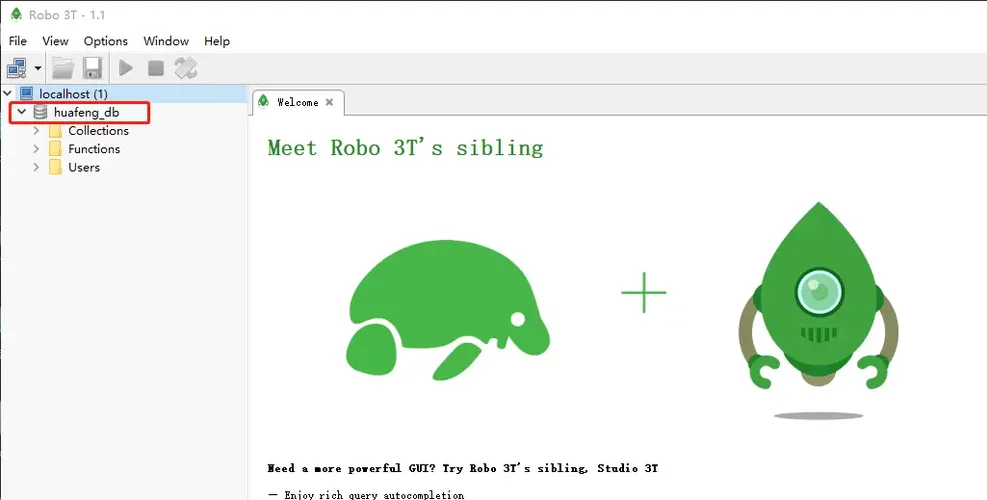Switch to the Welcome tab
987x500 pixels.
(297, 102)
